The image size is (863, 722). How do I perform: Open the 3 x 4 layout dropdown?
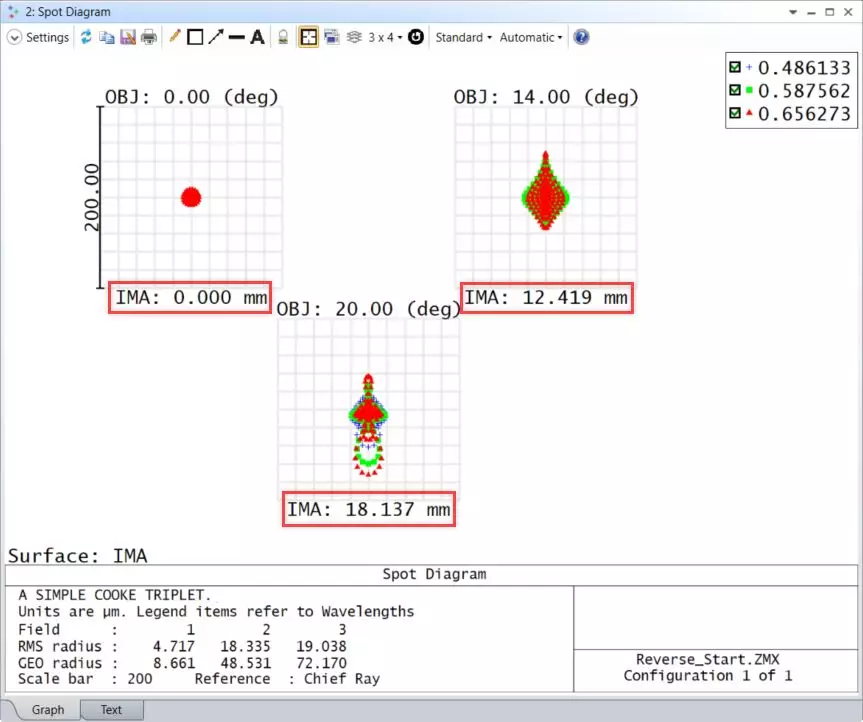pyautogui.click(x=385, y=37)
